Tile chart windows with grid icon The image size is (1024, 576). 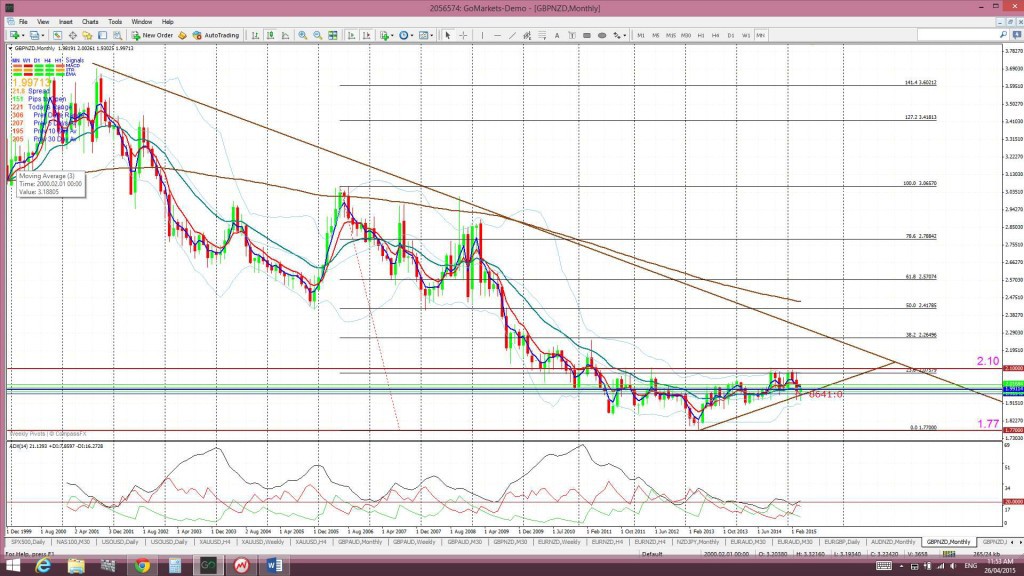[x=332, y=35]
